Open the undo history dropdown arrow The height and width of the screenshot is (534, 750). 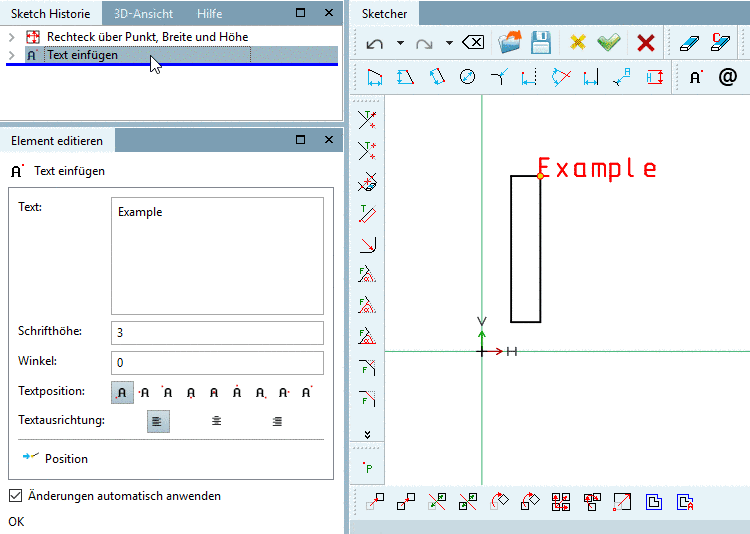pyautogui.click(x=400, y=43)
